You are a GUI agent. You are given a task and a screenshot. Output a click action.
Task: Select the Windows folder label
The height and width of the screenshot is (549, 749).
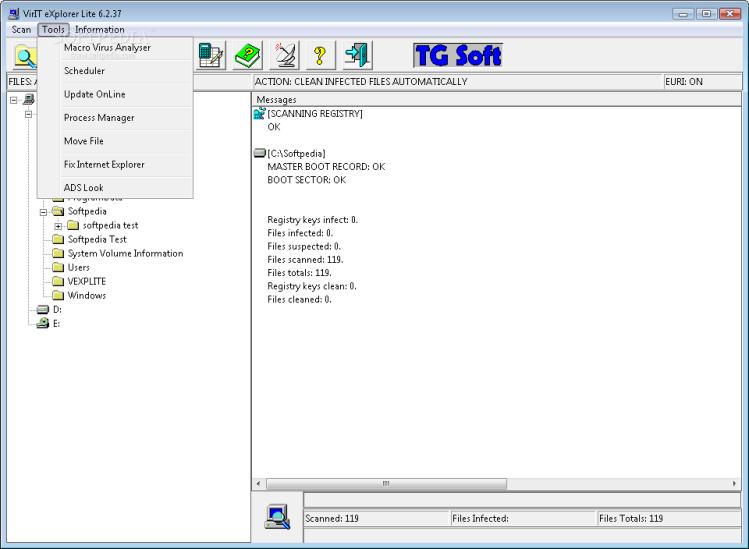pos(86,295)
